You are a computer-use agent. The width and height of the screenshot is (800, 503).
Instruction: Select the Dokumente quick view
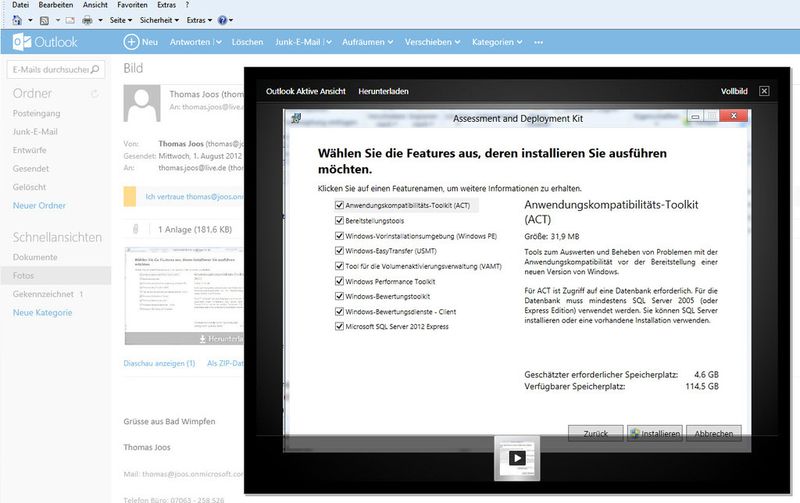pos(35,257)
